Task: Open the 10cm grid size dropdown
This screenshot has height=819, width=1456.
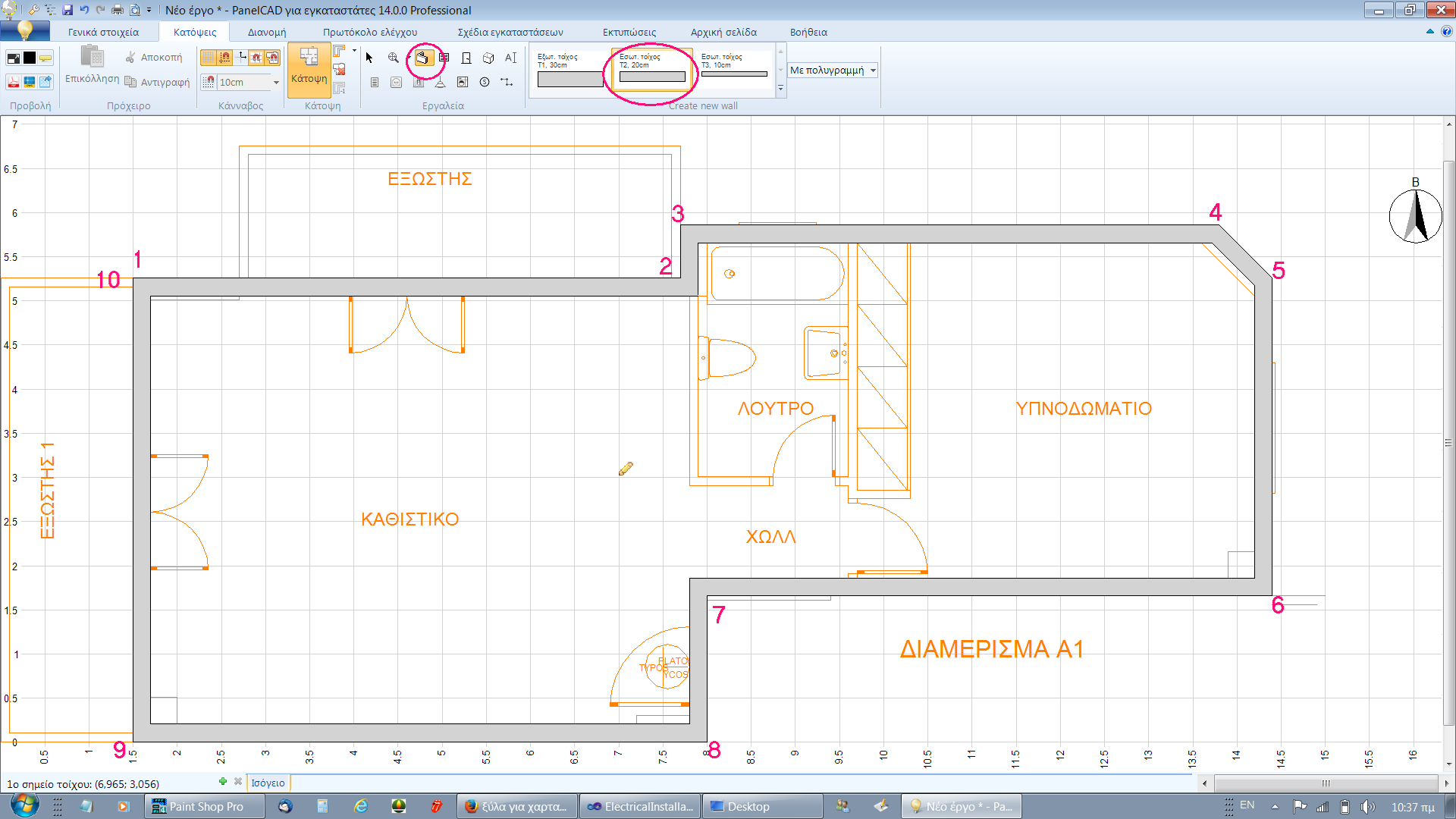Action: pyautogui.click(x=276, y=82)
